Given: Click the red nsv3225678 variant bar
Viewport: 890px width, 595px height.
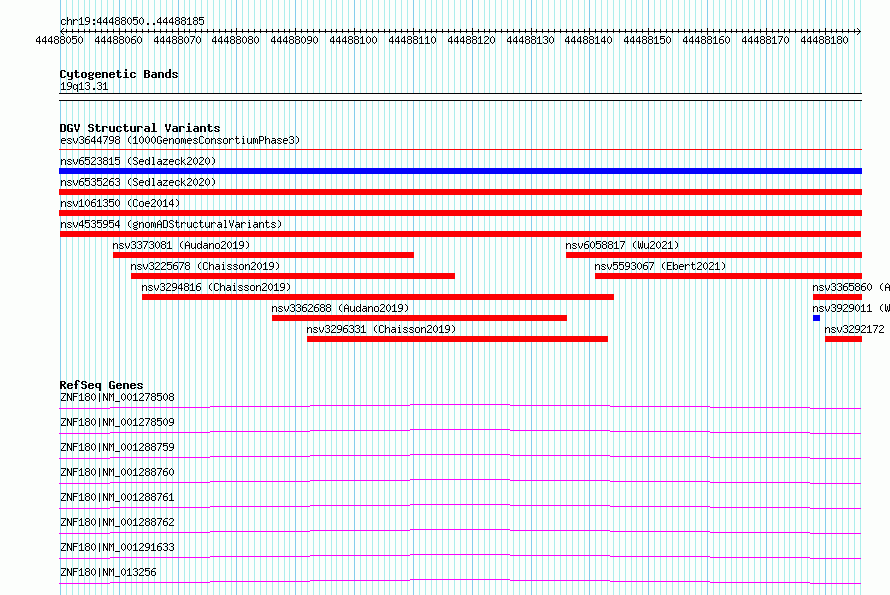Looking at the screenshot, I should click(293, 276).
